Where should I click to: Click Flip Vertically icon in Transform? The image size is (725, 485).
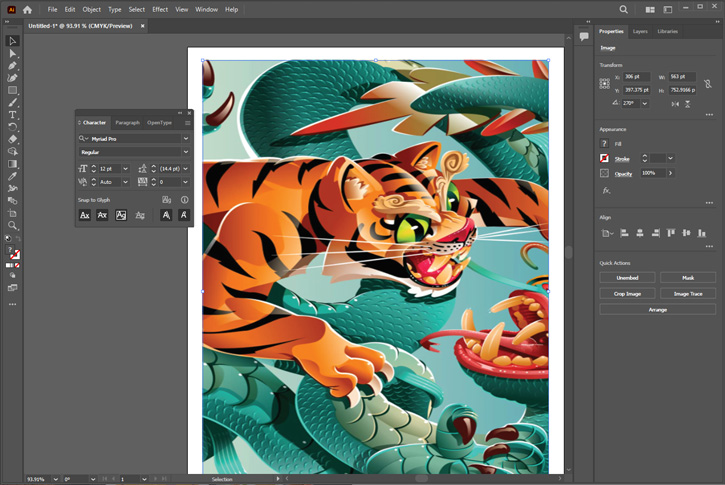point(688,104)
